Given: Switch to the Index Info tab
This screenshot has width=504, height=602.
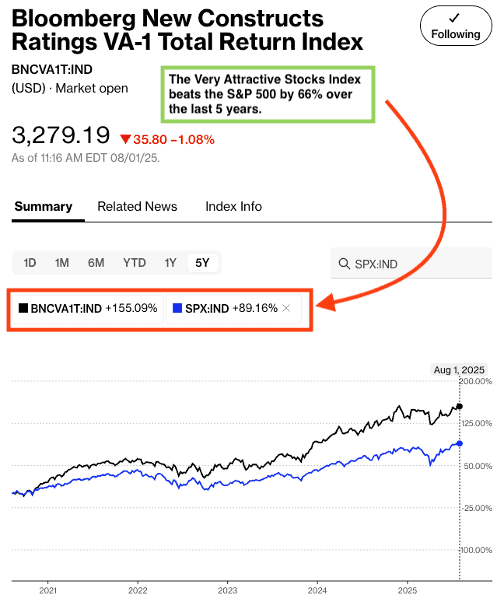Looking at the screenshot, I should 233,207.
